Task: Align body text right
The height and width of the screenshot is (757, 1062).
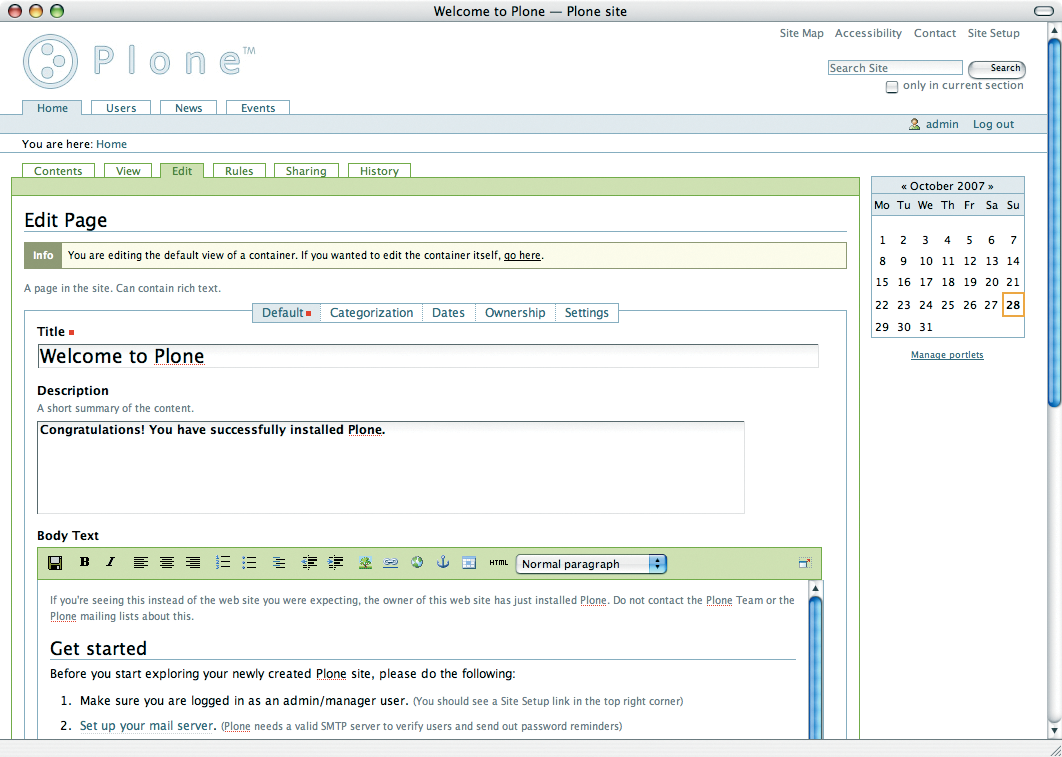Action: click(x=193, y=562)
